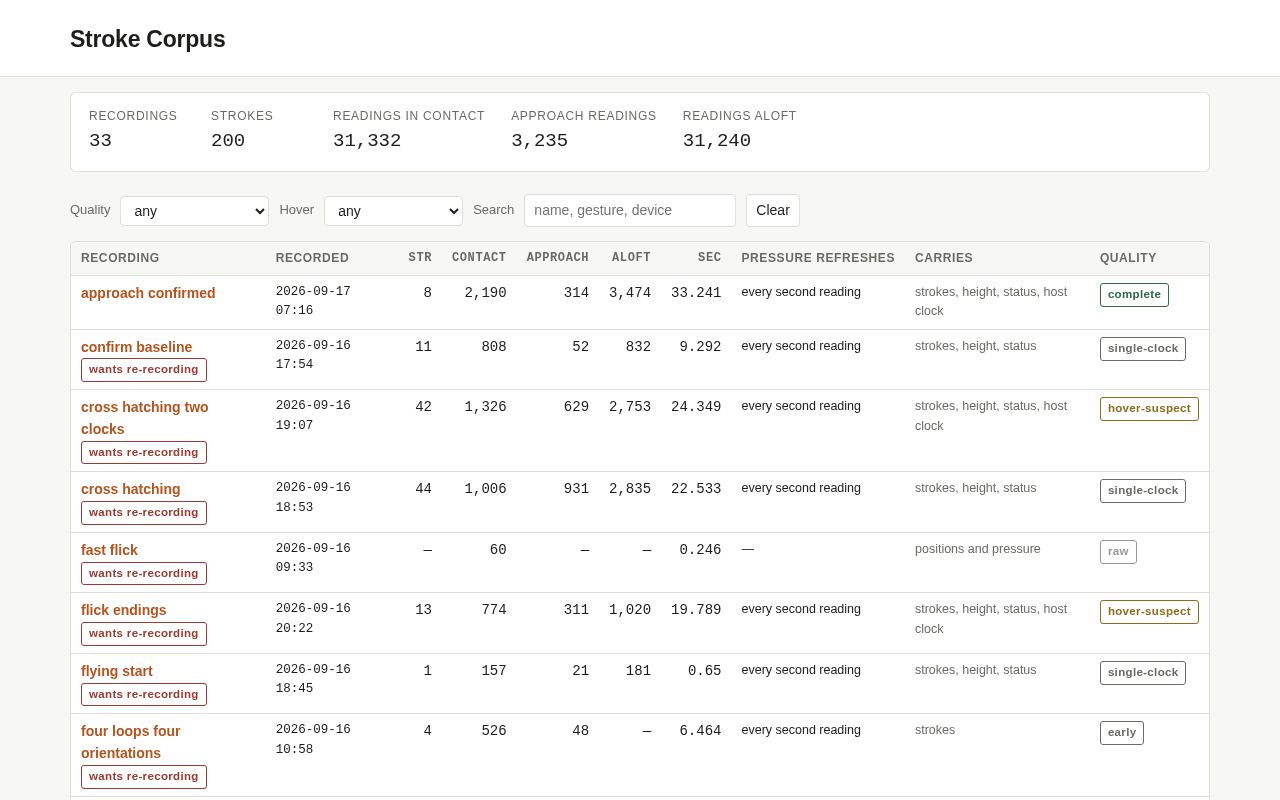Screen dimensions: 1280x800
Task: Open the fast flick recording
Action: [109, 550]
